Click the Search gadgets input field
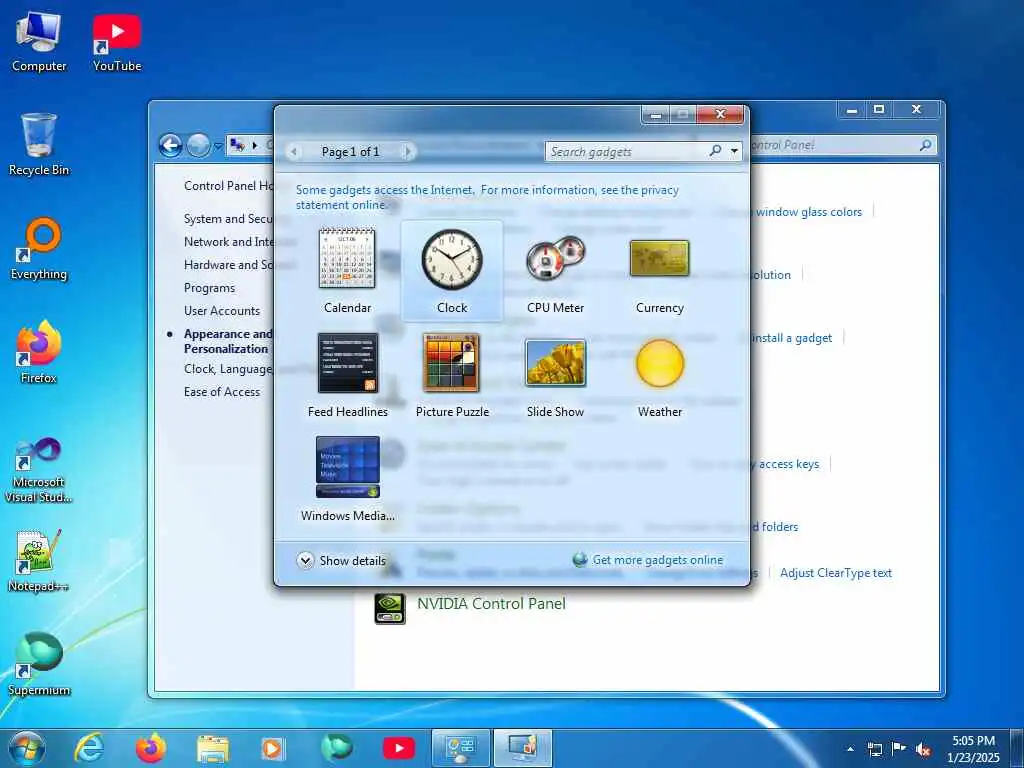 pyautogui.click(x=627, y=152)
